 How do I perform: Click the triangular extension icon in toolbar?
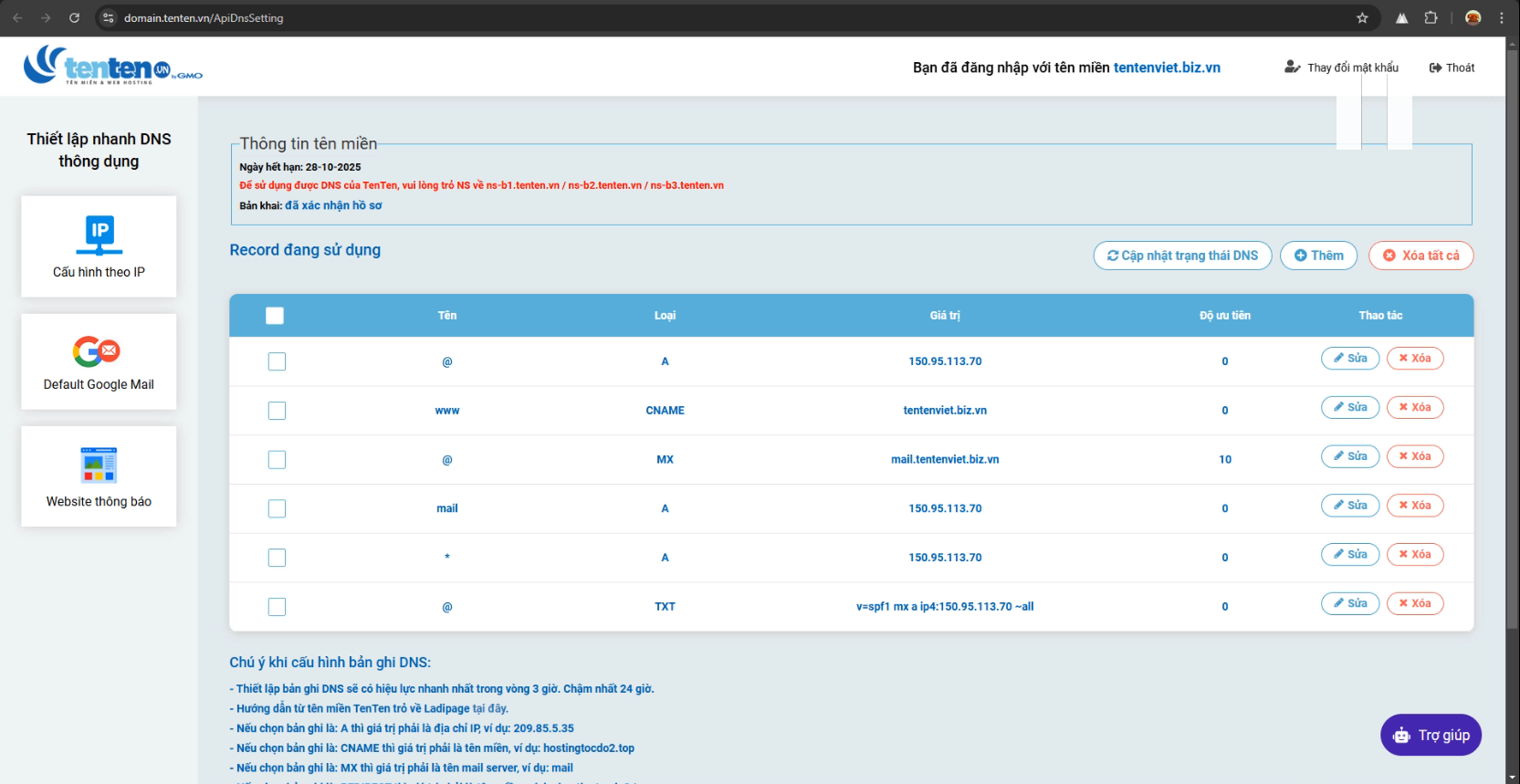(1401, 17)
